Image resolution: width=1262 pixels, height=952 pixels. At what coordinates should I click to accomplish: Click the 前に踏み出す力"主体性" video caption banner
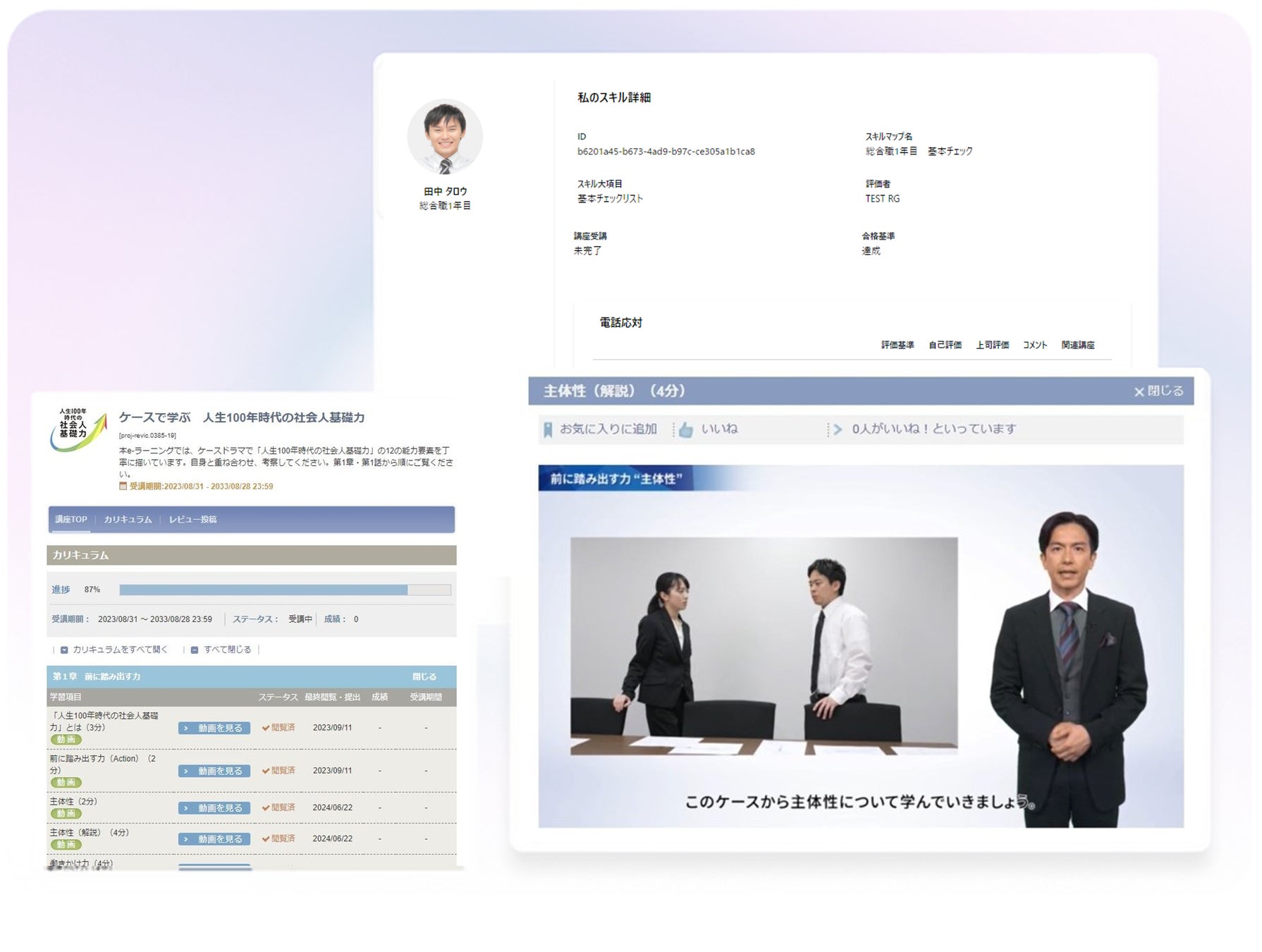(617, 479)
